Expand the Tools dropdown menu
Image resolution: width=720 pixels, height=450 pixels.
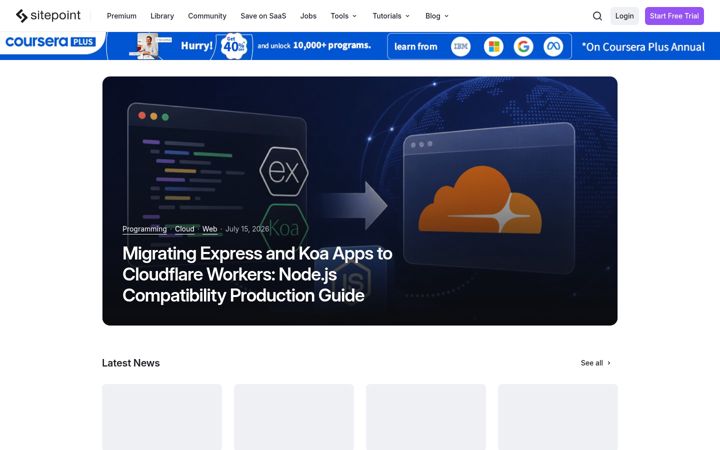coord(343,16)
